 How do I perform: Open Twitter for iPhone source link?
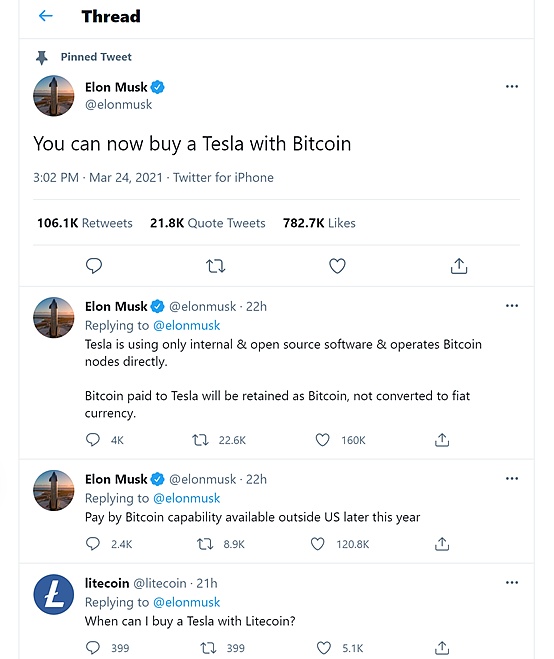click(x=223, y=177)
